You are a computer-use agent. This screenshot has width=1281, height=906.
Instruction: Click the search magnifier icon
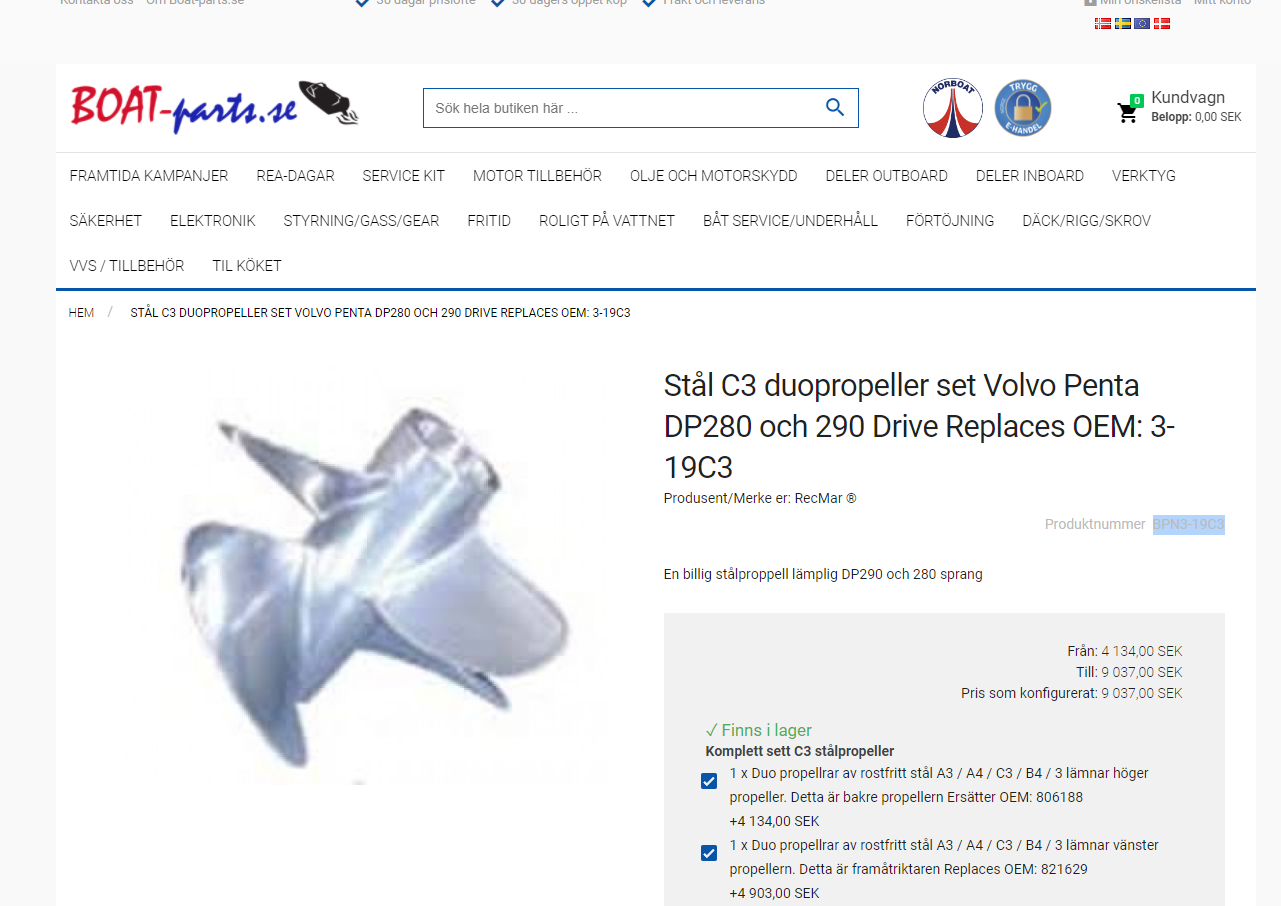835,108
